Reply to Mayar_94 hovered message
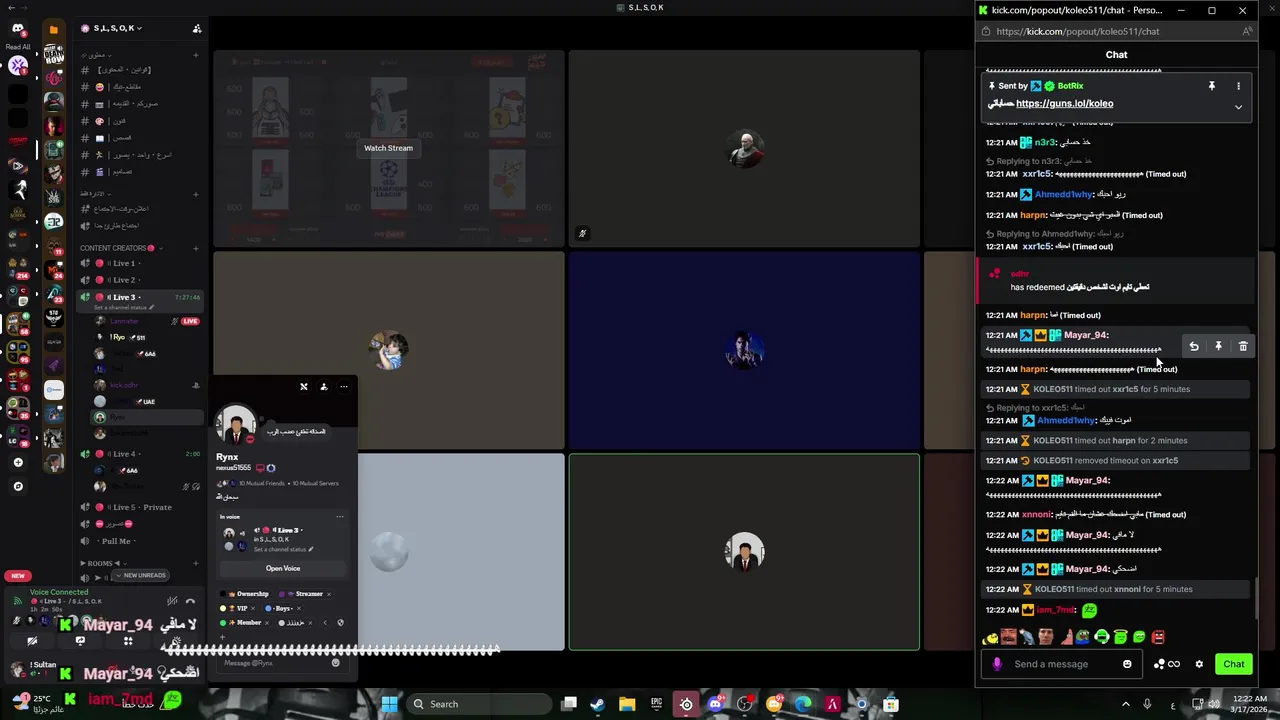 coord(1193,346)
